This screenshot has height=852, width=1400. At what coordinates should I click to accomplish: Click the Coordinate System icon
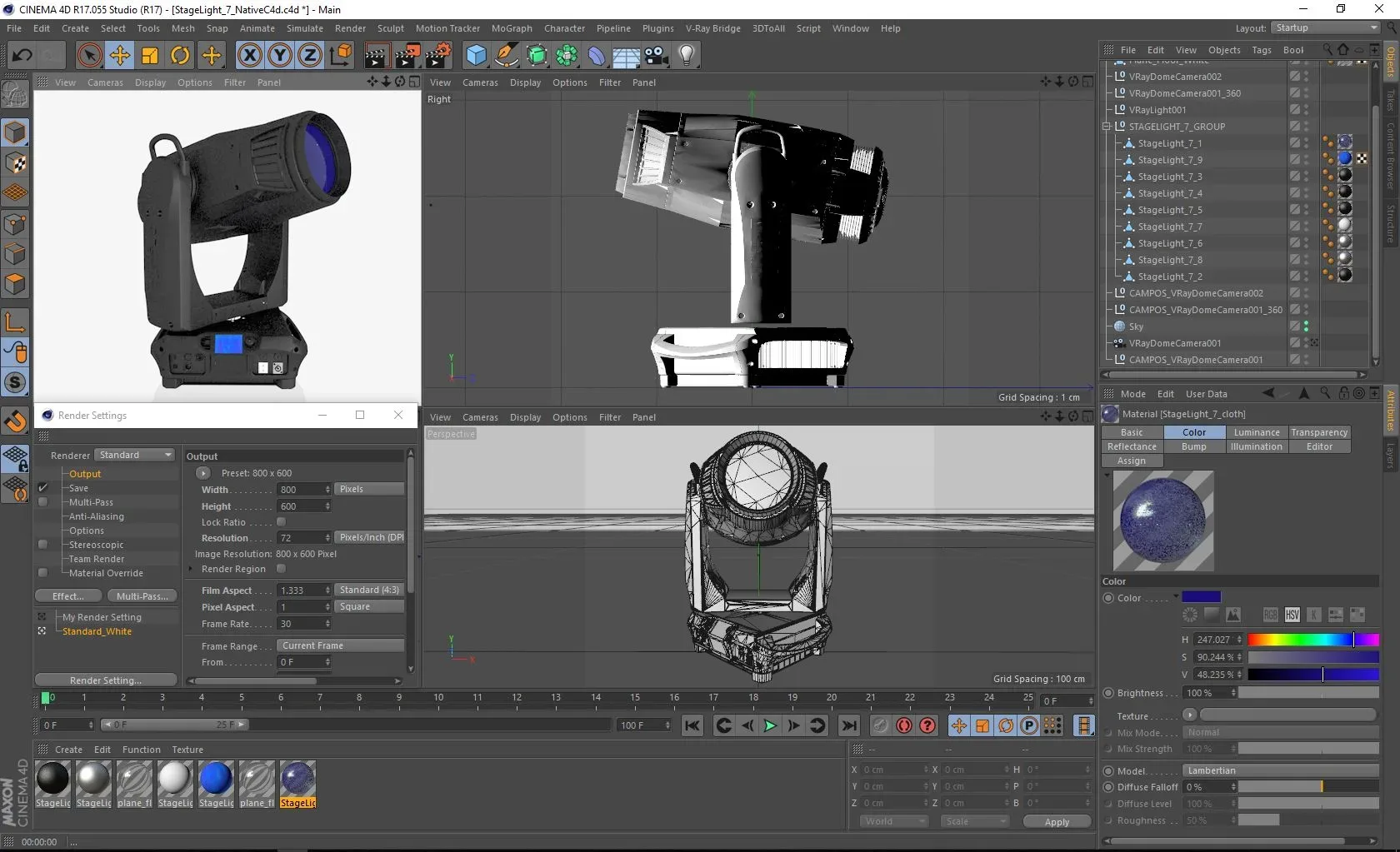tap(341, 56)
